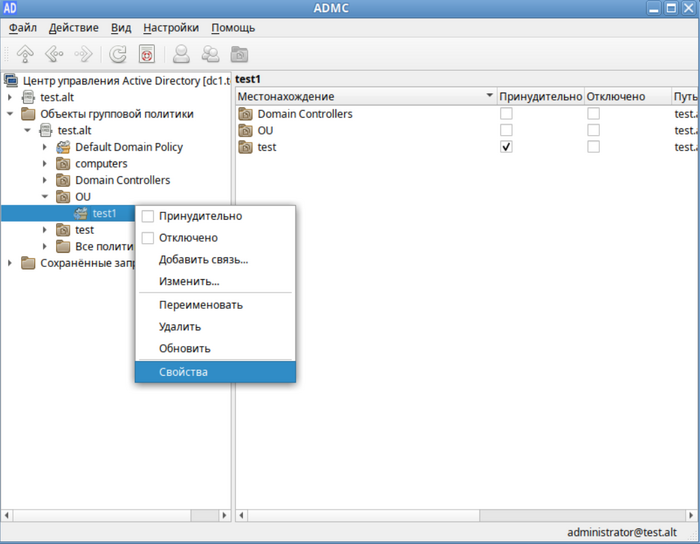Select test1 policy in tree

(x=104, y=213)
